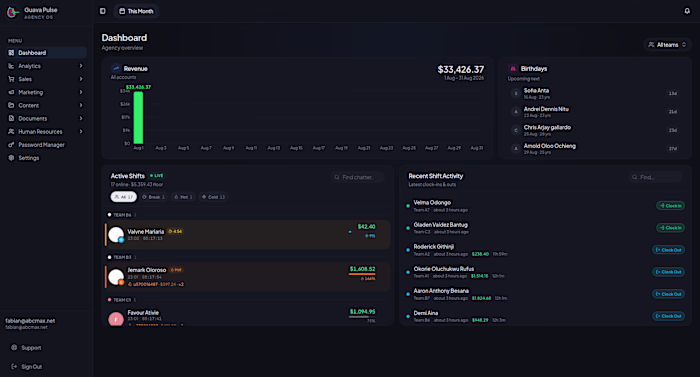Click the green LIVE indicator
The height and width of the screenshot is (377, 700).
point(156,176)
